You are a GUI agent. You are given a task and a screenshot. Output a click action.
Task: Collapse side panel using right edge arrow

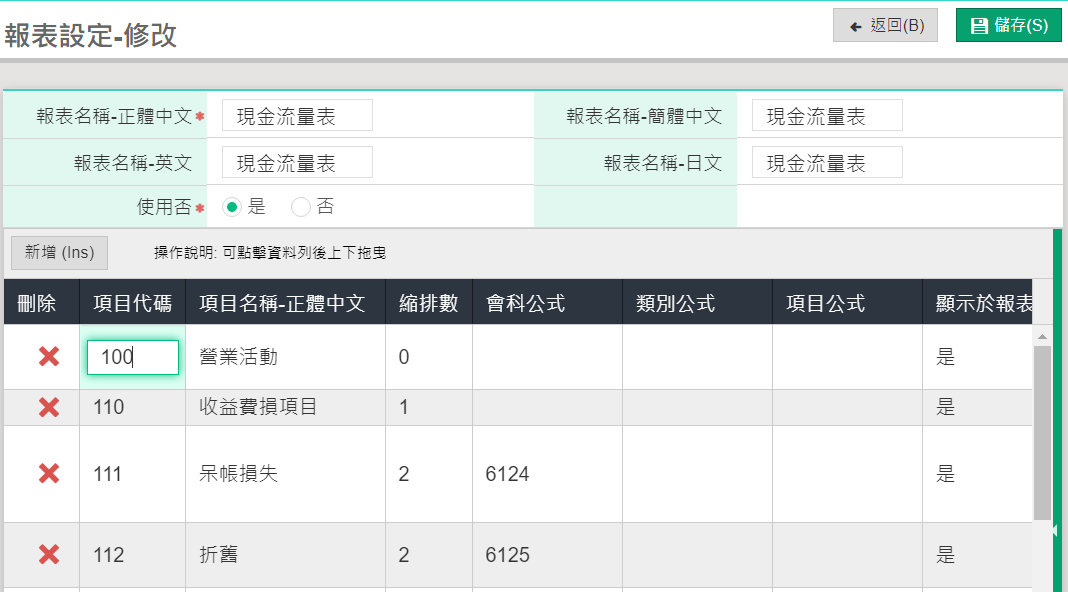[x=1054, y=531]
